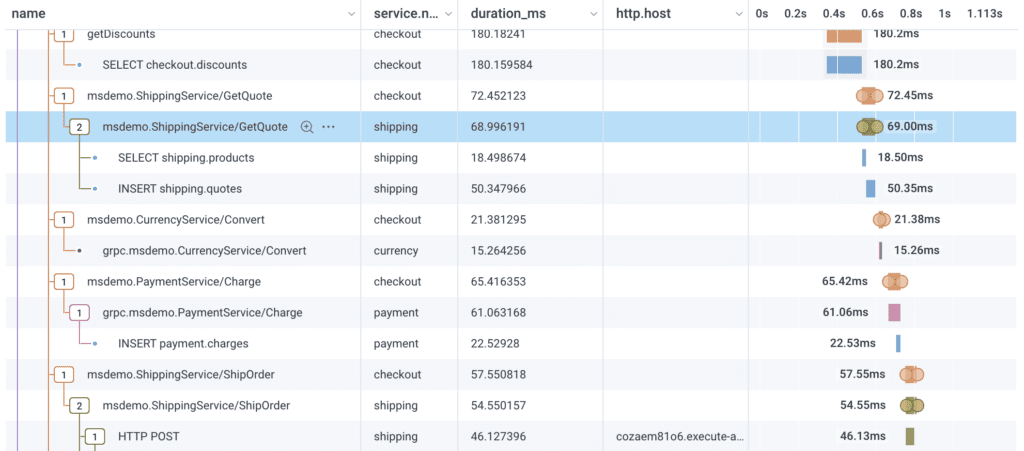This screenshot has height=451, width=1024.
Task: Open the three-dot options on the highlighted GetQuote row
Action: [x=328, y=127]
